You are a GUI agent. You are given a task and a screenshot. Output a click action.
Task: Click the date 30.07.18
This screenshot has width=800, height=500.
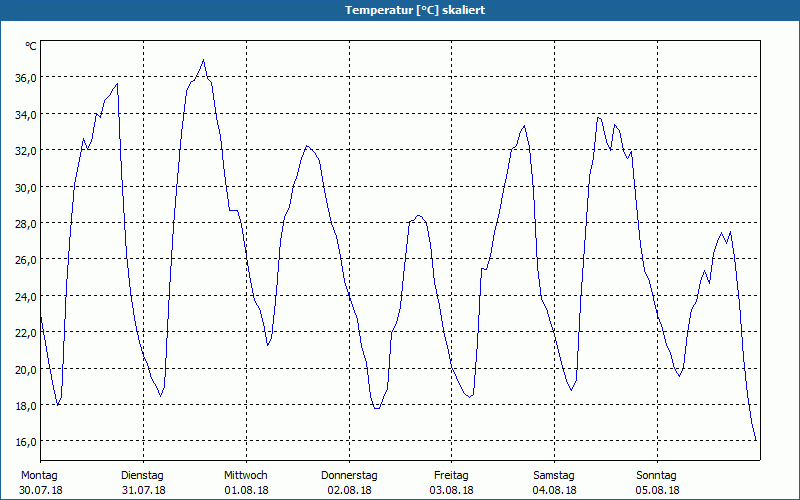point(41,490)
